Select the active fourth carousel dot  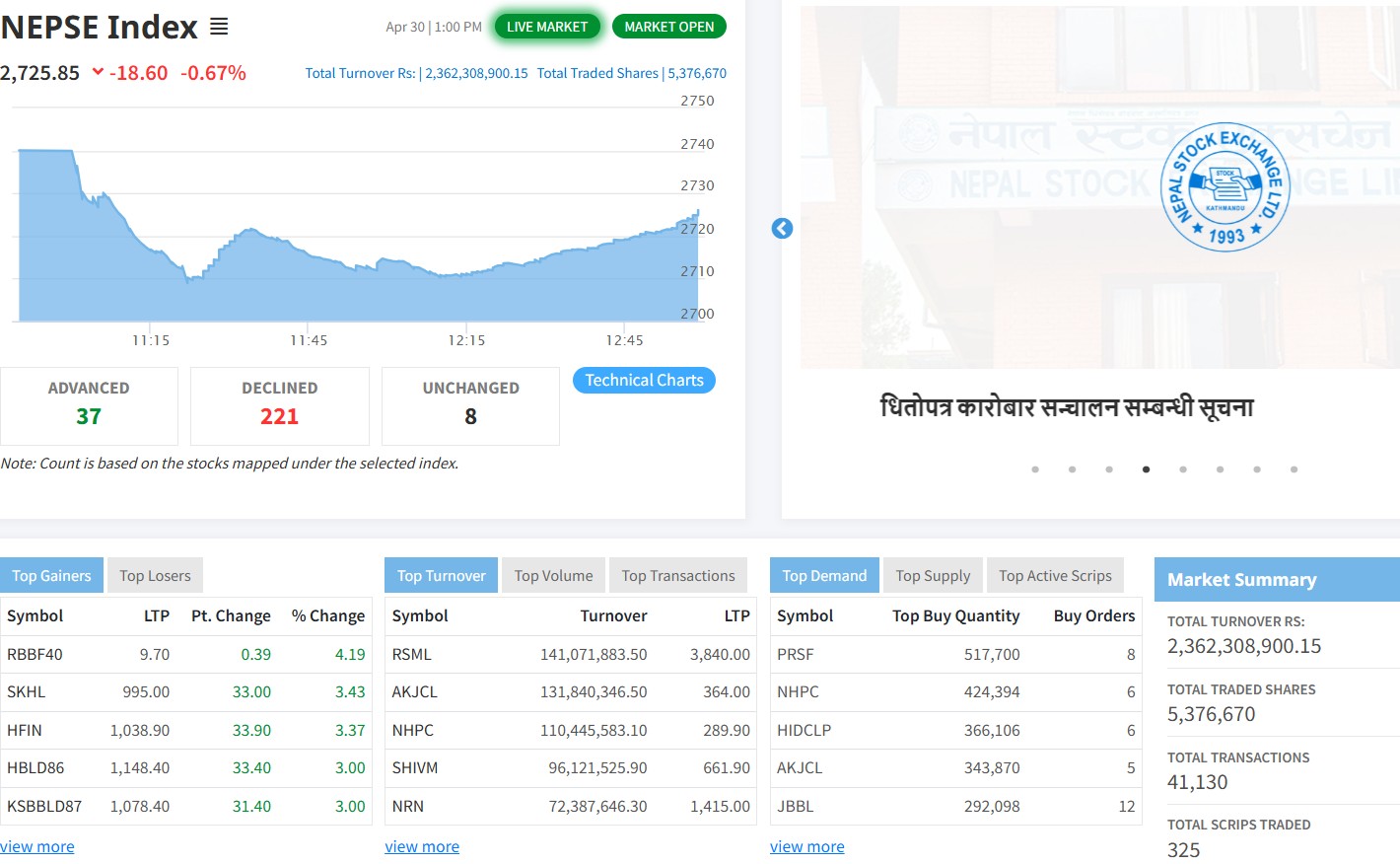(1146, 469)
